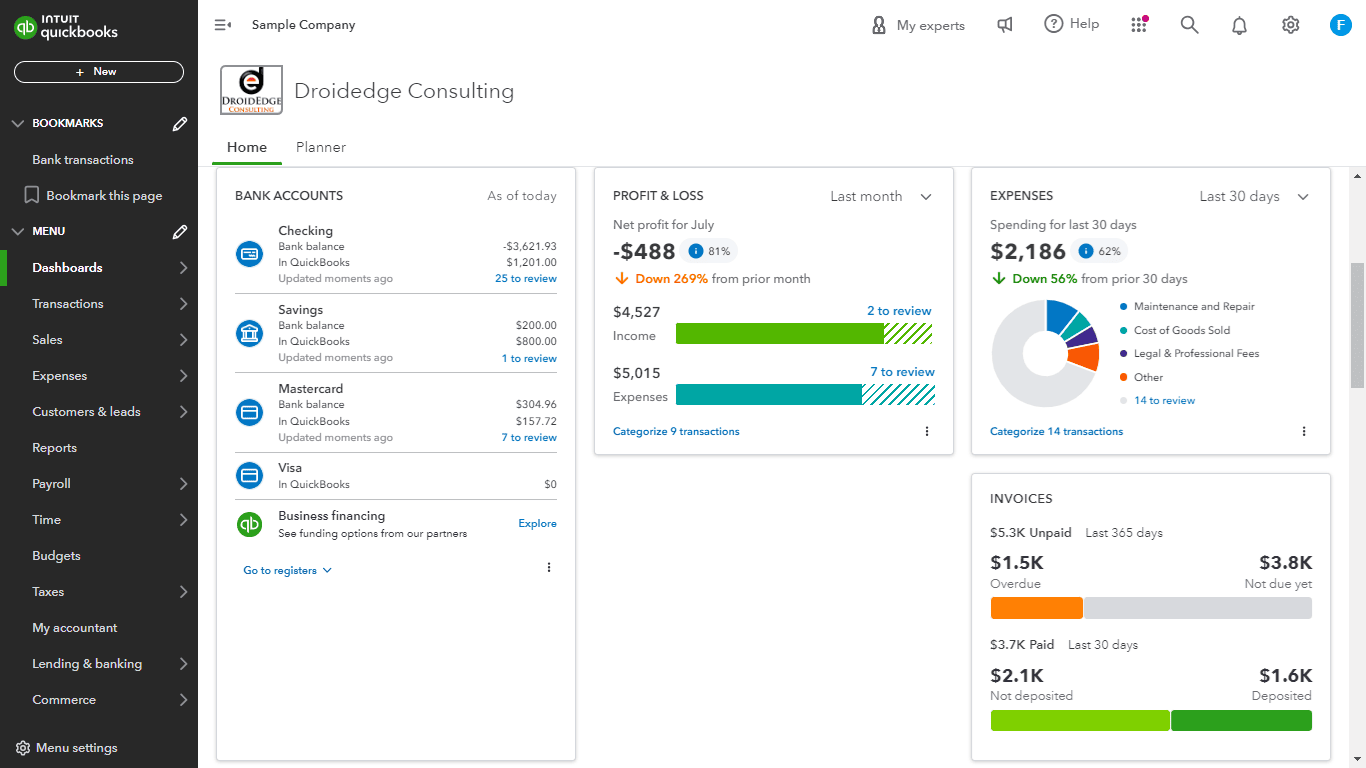Collapse the BOOKMARKS section
The width and height of the screenshot is (1366, 768).
(17, 124)
